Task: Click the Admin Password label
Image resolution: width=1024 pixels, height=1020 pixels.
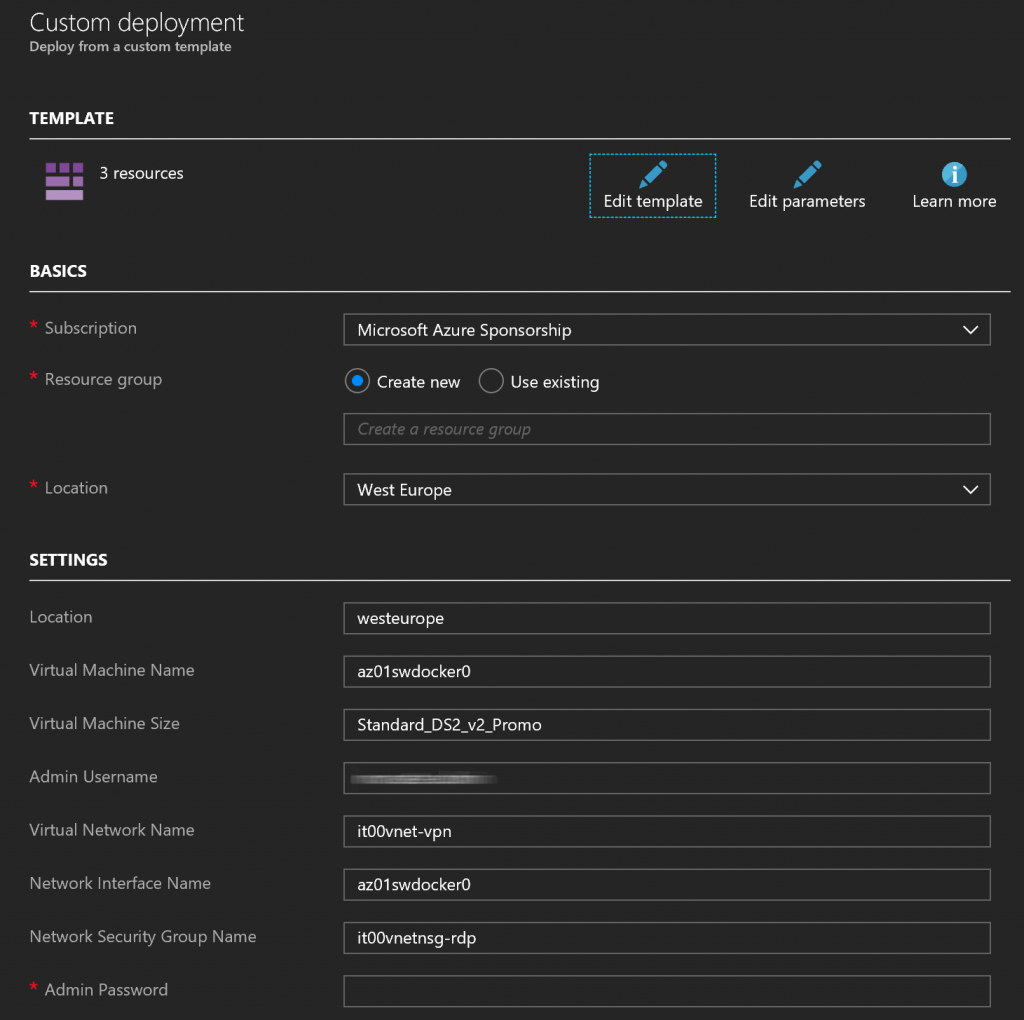Action: (106, 990)
